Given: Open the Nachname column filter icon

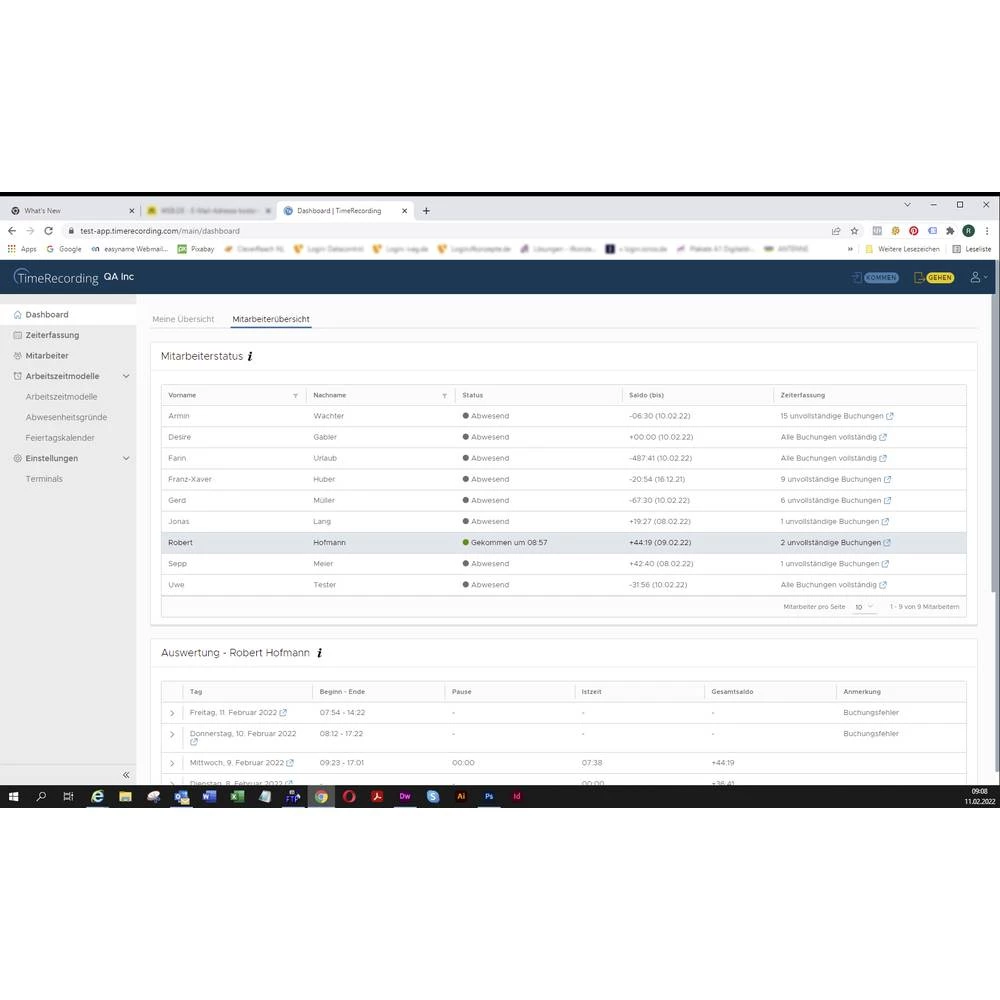Looking at the screenshot, I should click(444, 396).
